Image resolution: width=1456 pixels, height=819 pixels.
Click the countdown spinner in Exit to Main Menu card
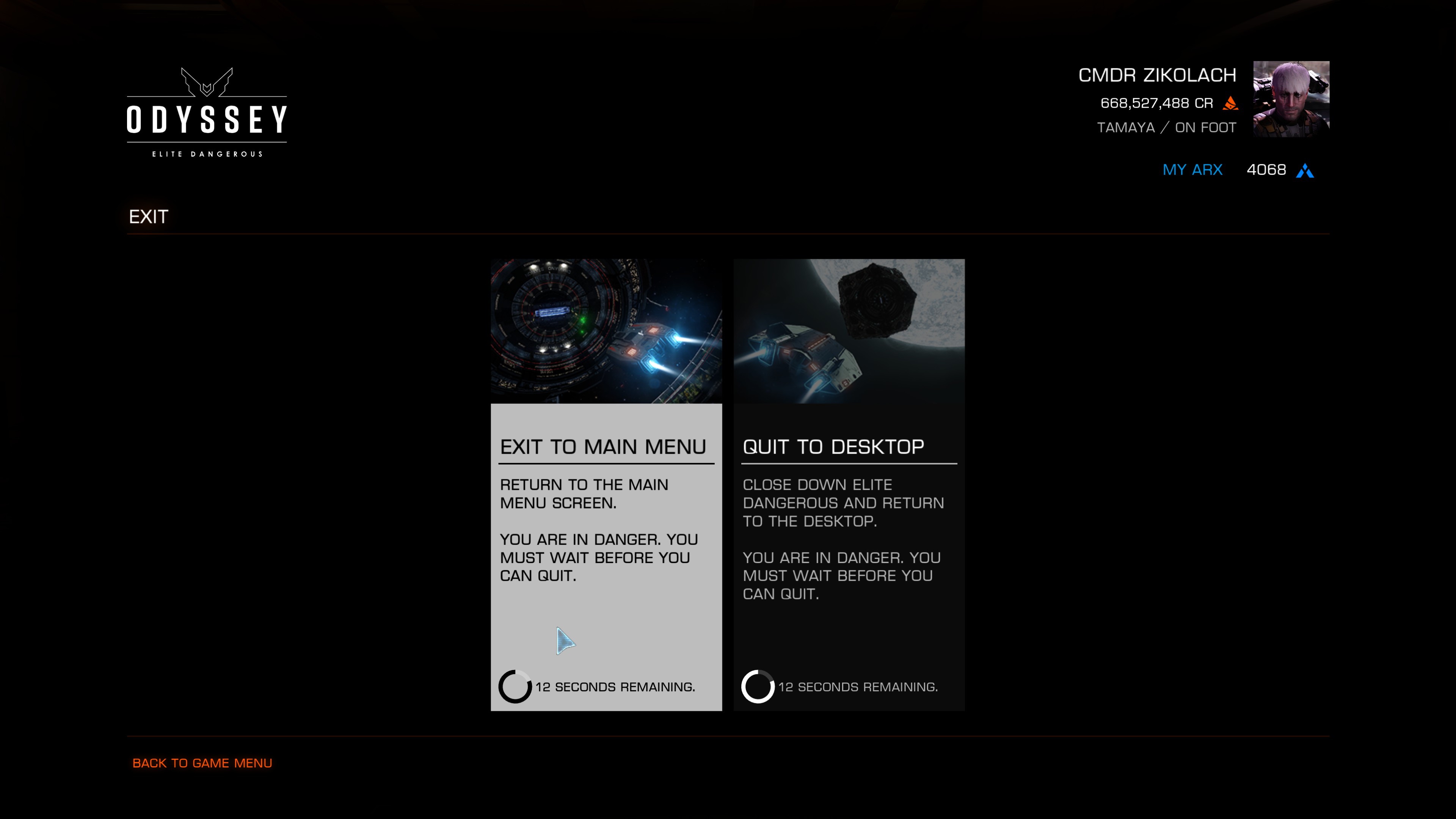tap(515, 687)
